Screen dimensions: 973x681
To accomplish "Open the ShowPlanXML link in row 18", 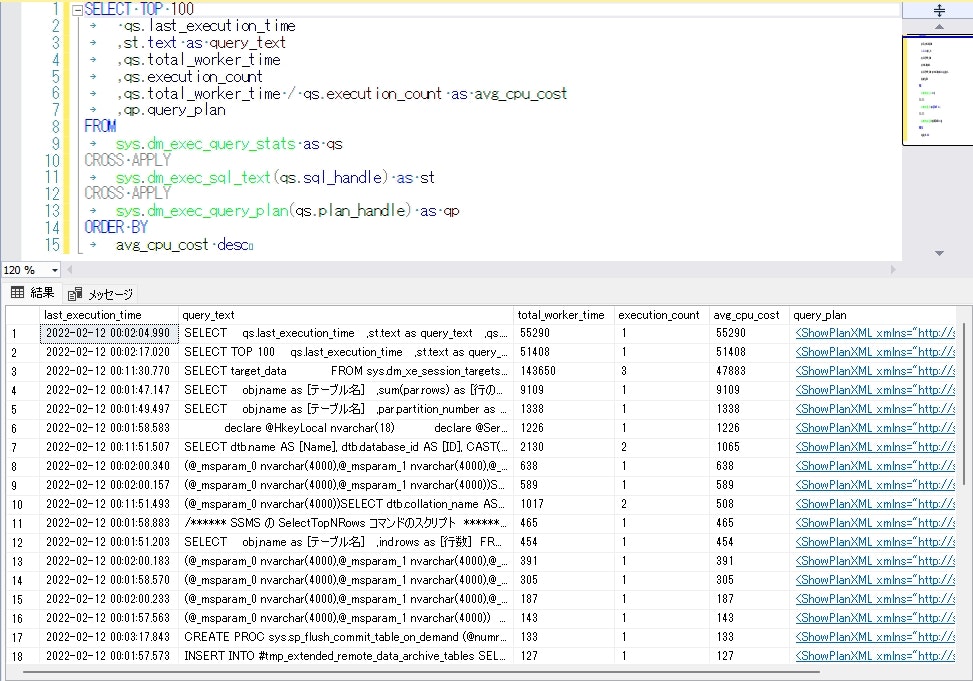I will click(x=875, y=656).
